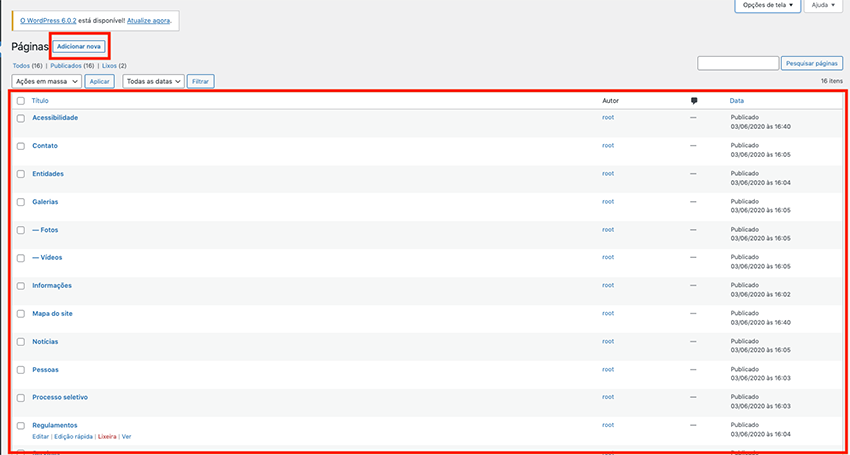The width and height of the screenshot is (850, 455).
Task: Open the Ações em massa dropdown
Action: pyautogui.click(x=46, y=81)
